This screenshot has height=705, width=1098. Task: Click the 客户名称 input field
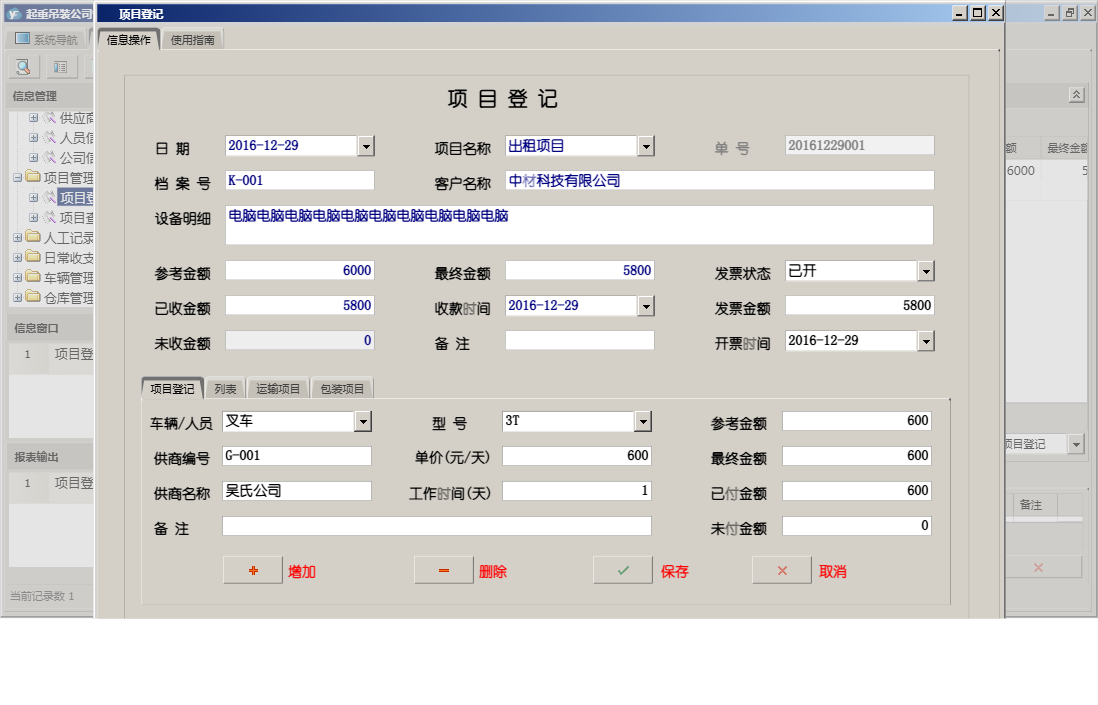coord(719,181)
